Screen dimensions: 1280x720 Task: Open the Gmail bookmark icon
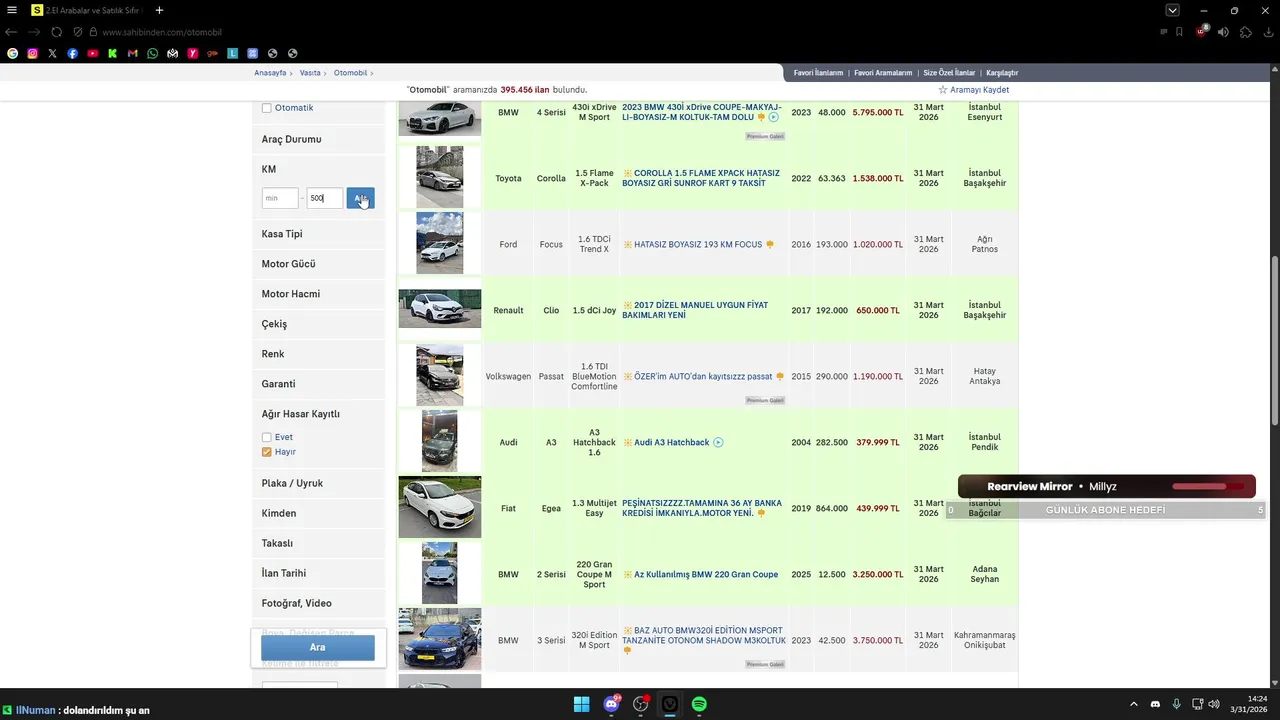[132, 53]
